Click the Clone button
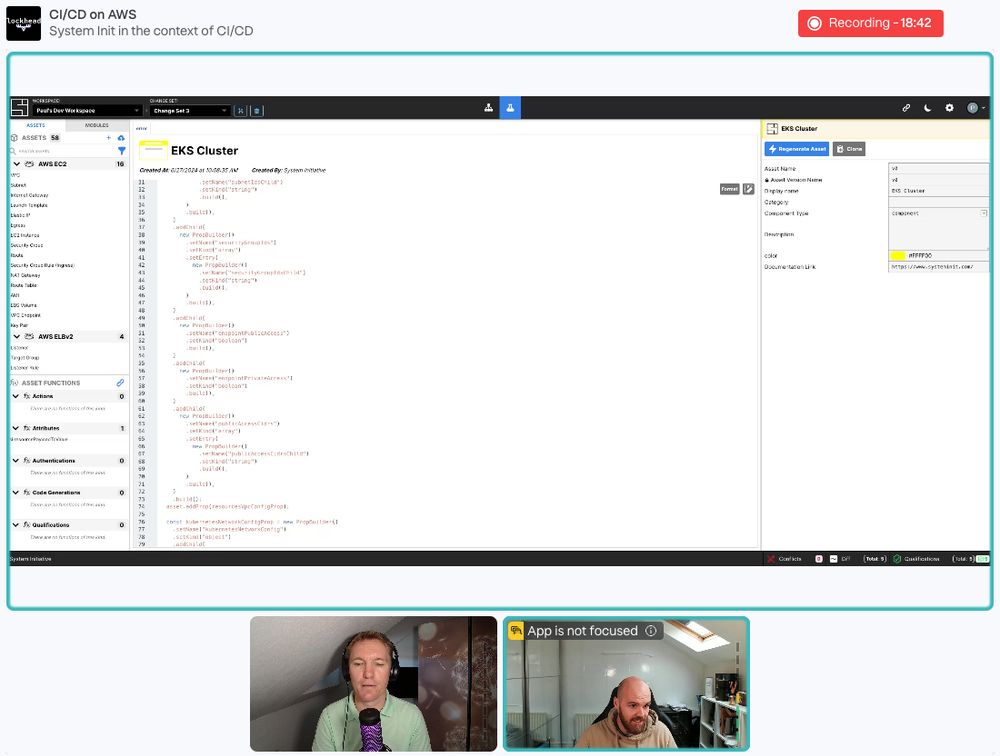This screenshot has width=1000, height=756. pyautogui.click(x=849, y=149)
